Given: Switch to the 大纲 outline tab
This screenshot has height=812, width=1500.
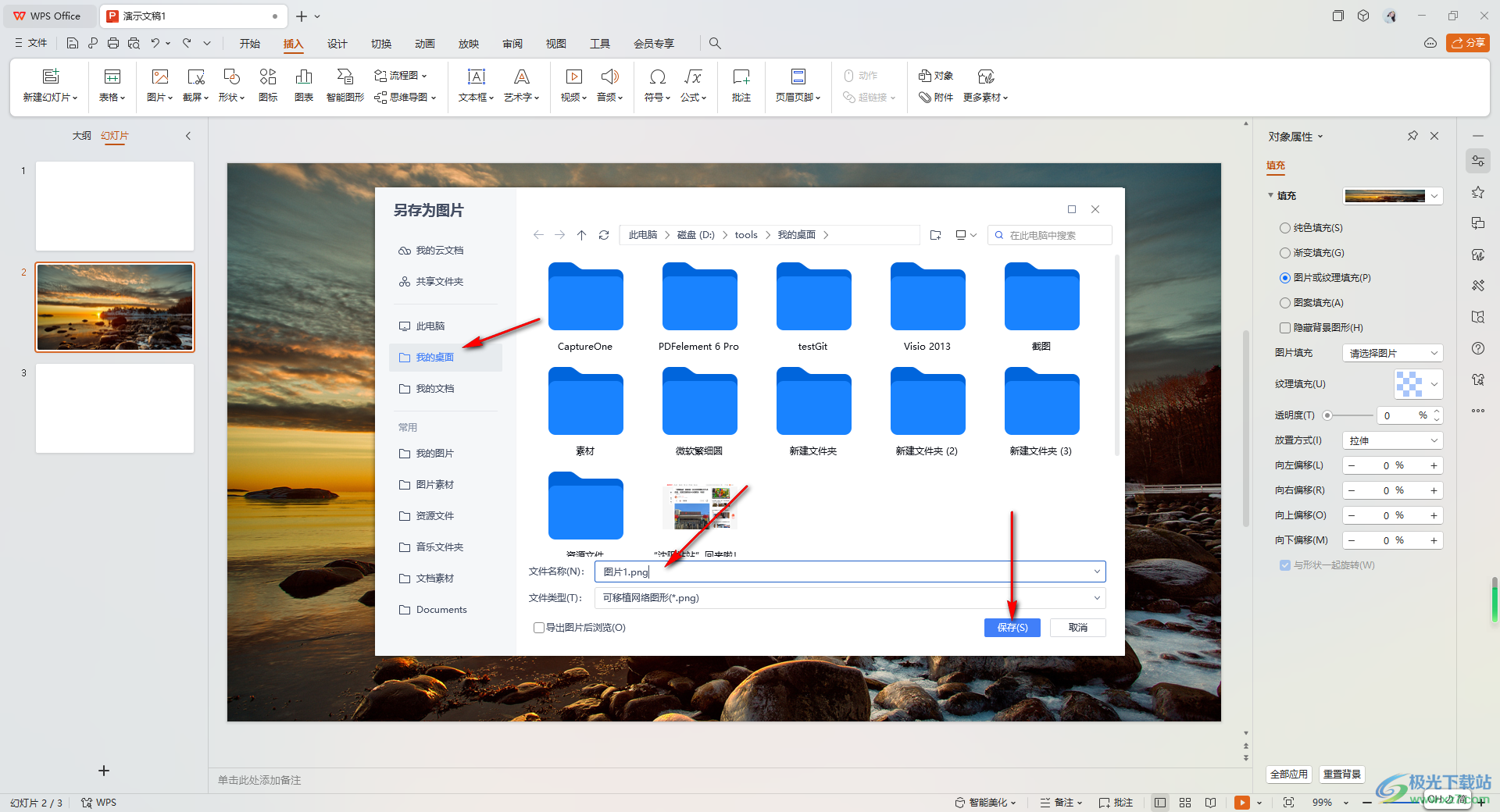Looking at the screenshot, I should 81,136.
